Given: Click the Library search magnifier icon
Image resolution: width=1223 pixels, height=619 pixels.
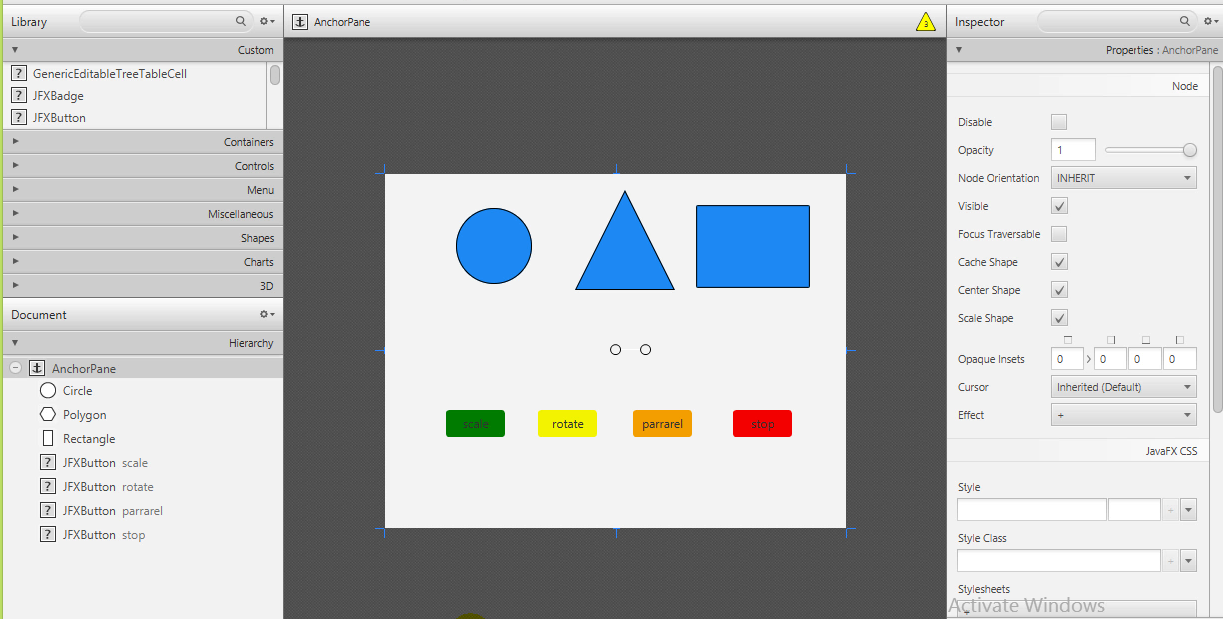Looking at the screenshot, I should pyautogui.click(x=241, y=21).
